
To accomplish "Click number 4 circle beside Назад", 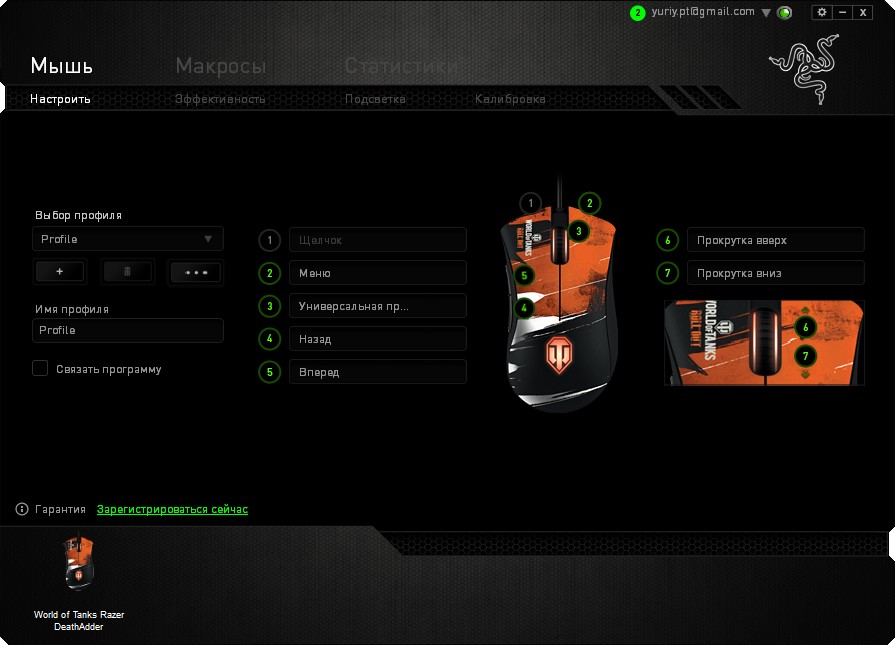I will pos(270,339).
